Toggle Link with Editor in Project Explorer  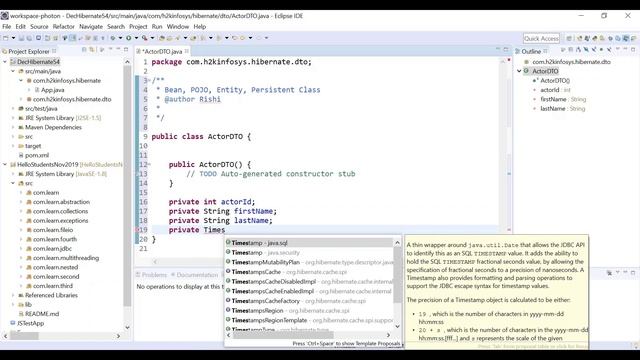coord(92,49)
